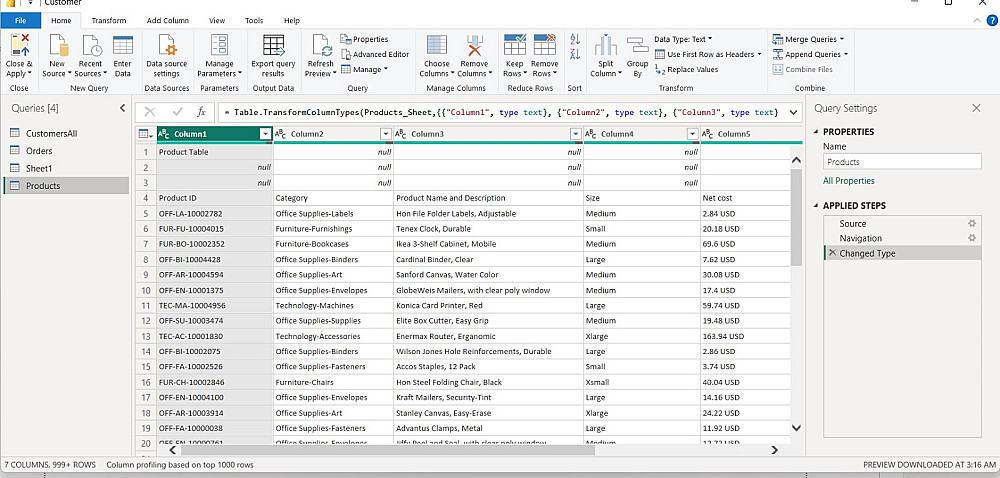1000x478 pixels.
Task: Click the fx add step icon
Action: point(201,112)
